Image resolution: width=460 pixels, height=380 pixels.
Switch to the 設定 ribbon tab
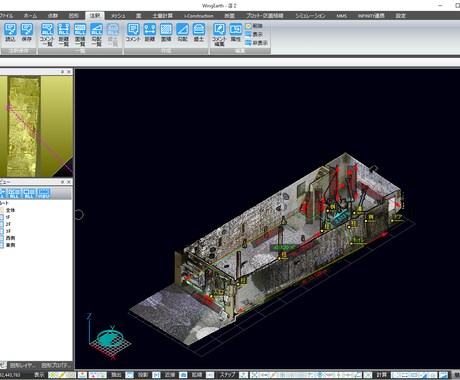tap(401, 16)
